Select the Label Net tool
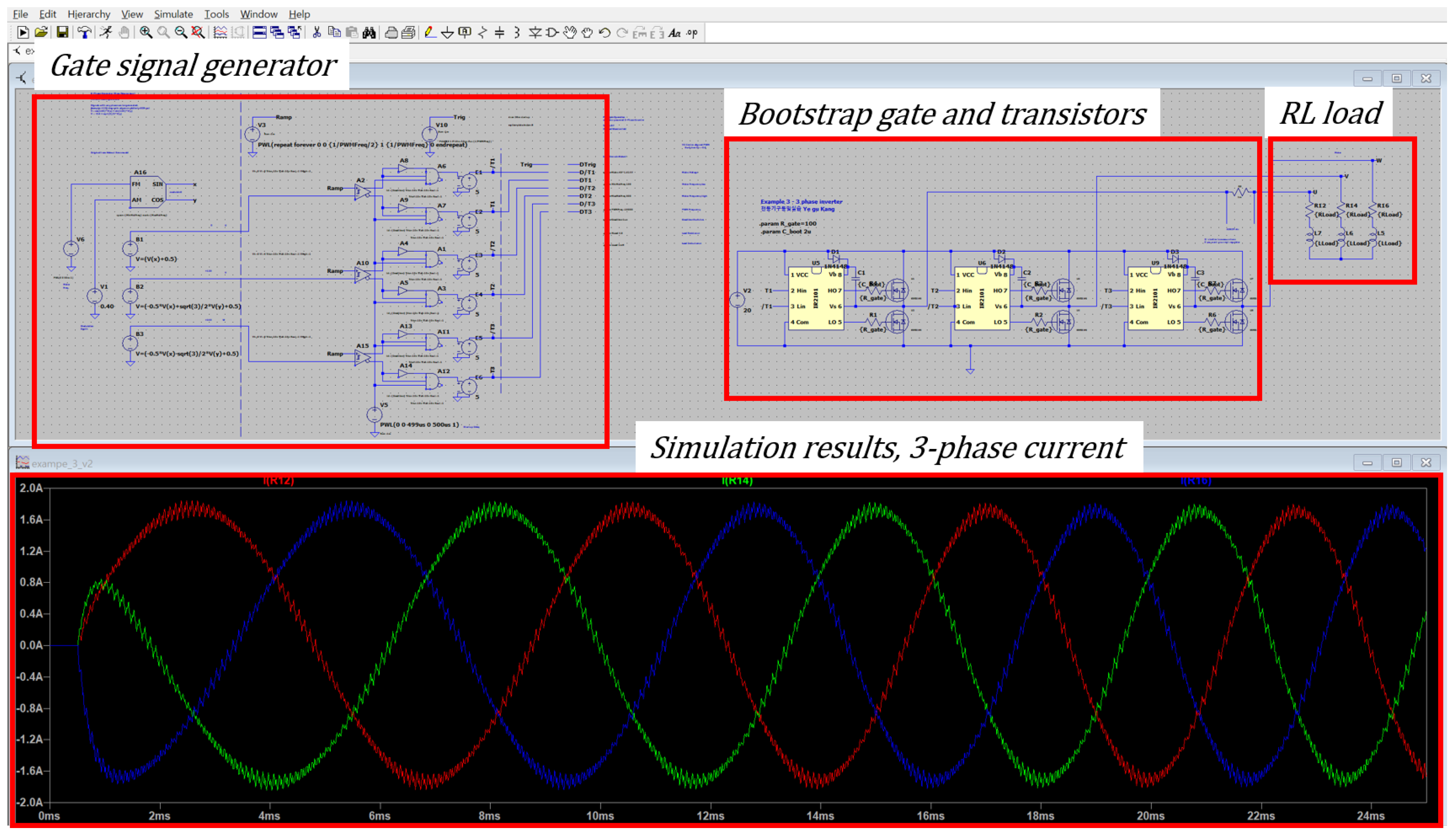Viewport: 1456px width, 837px height. (465, 33)
